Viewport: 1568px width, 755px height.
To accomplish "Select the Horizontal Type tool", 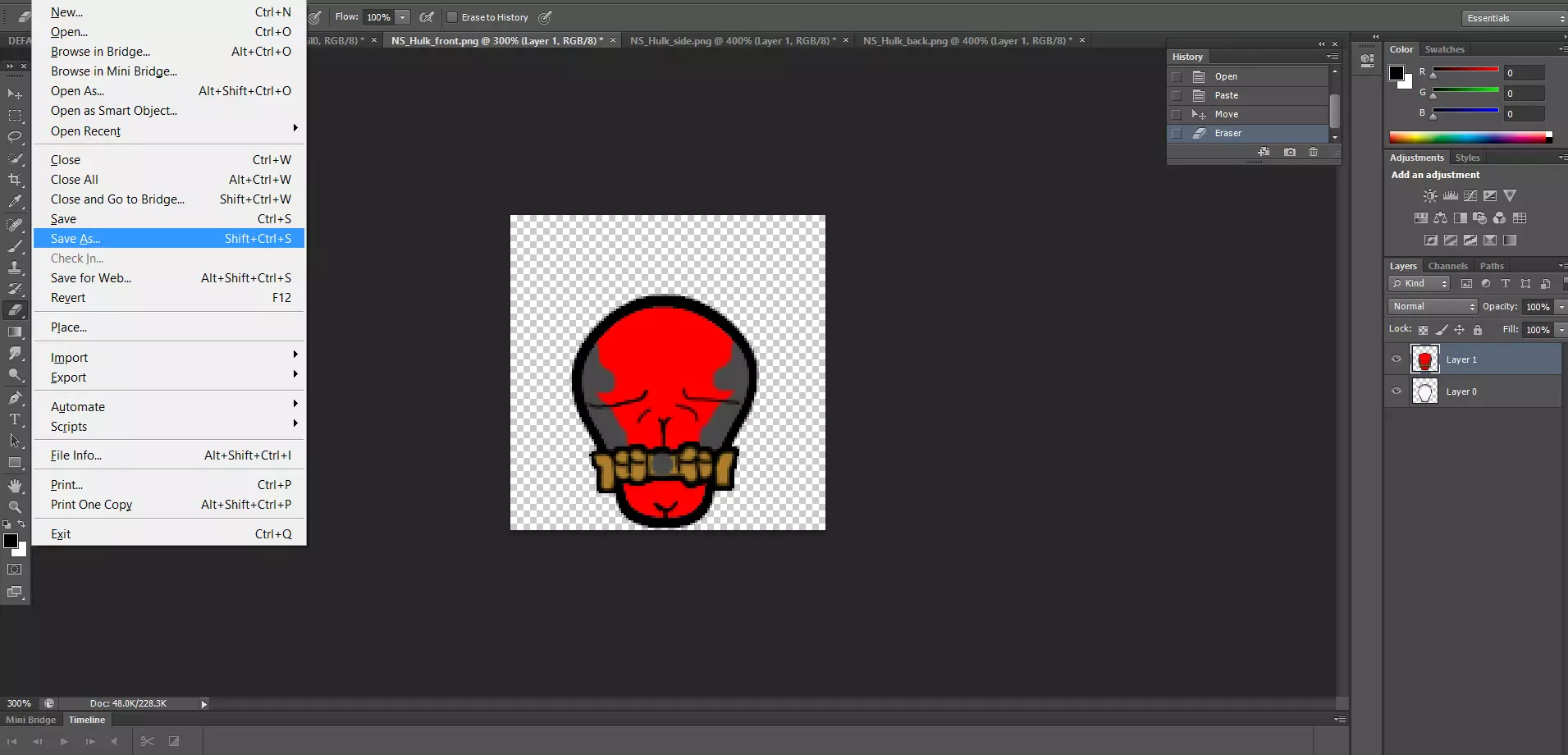I will pyautogui.click(x=15, y=419).
